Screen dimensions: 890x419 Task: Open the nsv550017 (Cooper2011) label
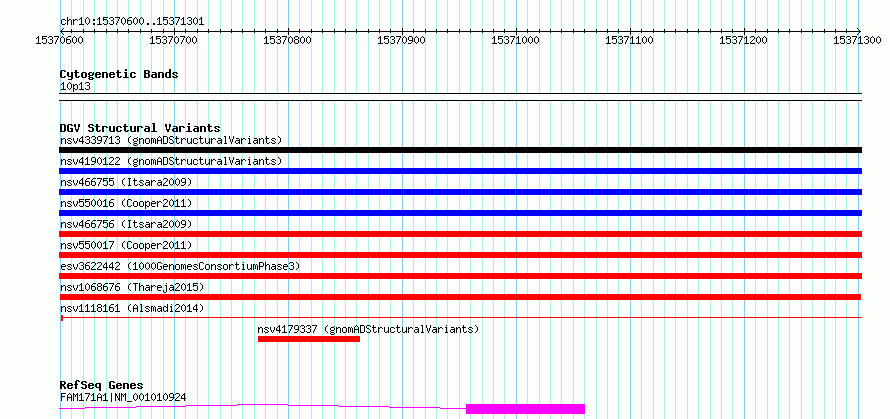click(x=126, y=245)
